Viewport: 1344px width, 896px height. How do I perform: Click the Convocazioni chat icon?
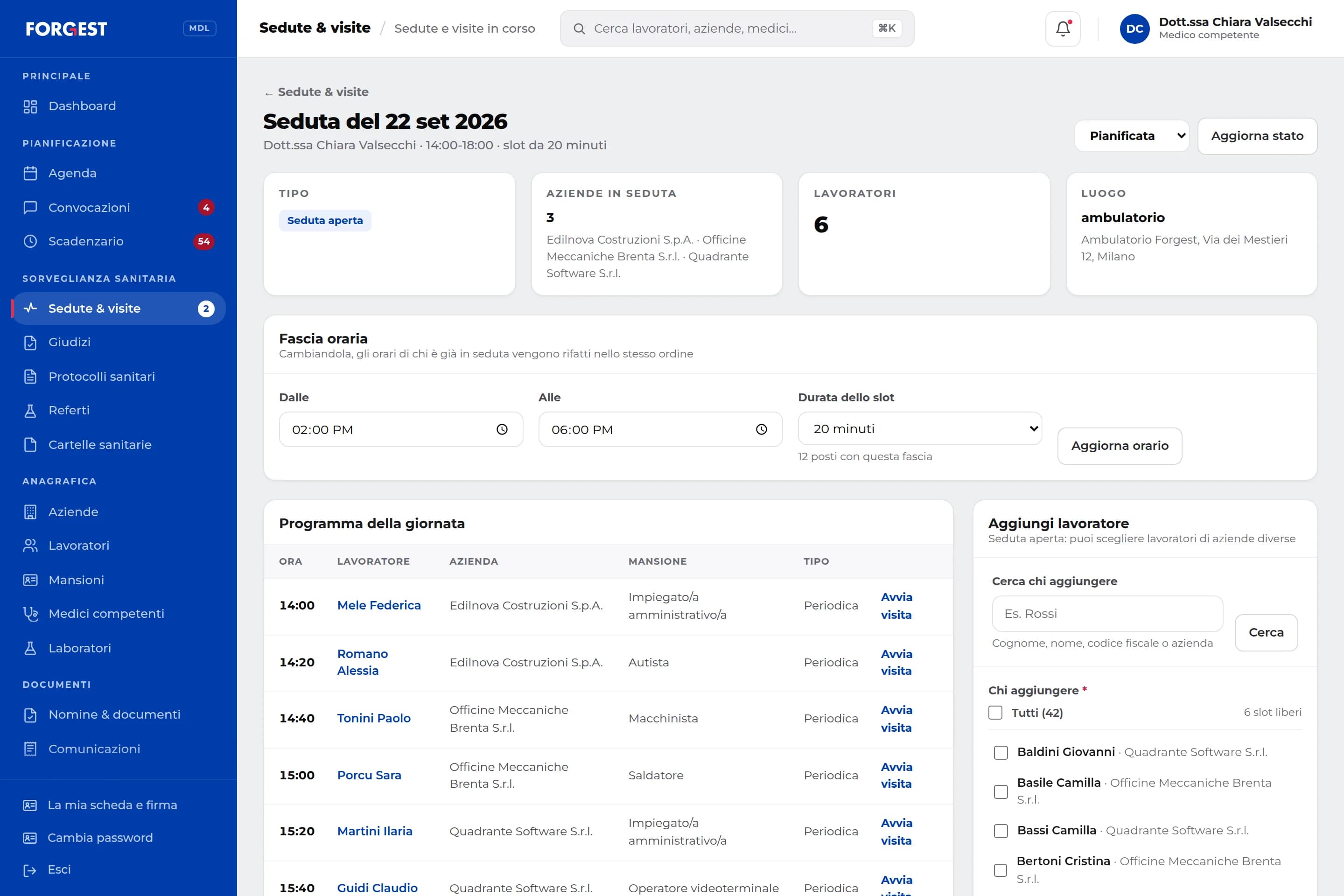point(30,207)
